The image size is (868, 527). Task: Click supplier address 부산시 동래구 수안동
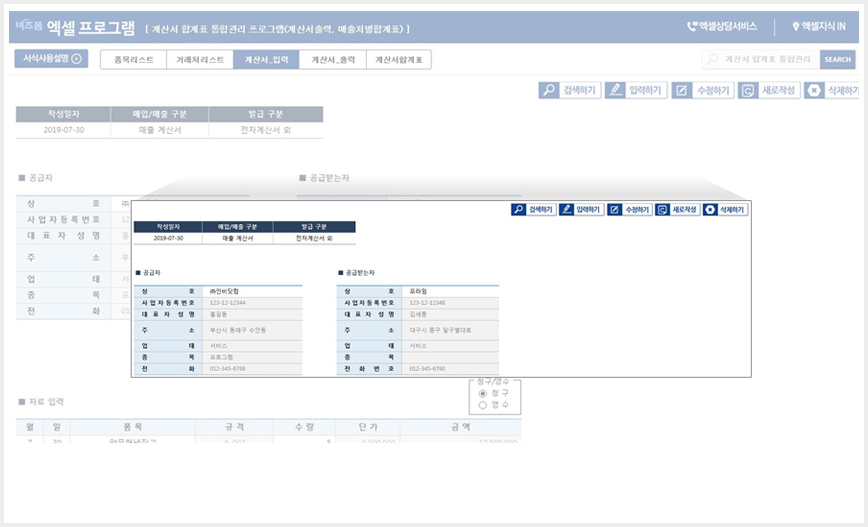pyautogui.click(x=238, y=330)
